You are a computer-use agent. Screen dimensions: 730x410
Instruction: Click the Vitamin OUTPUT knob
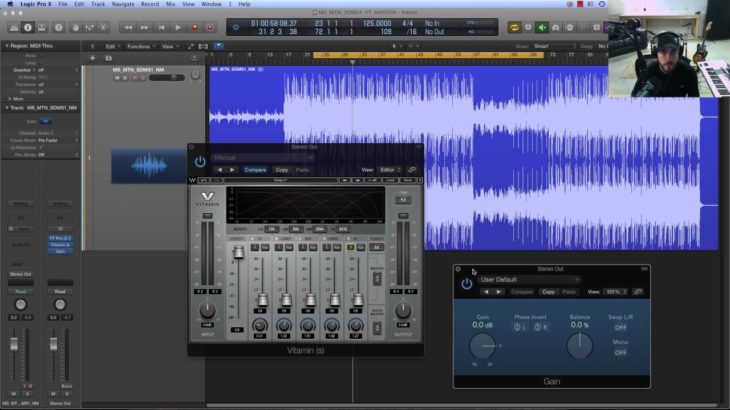pos(403,310)
